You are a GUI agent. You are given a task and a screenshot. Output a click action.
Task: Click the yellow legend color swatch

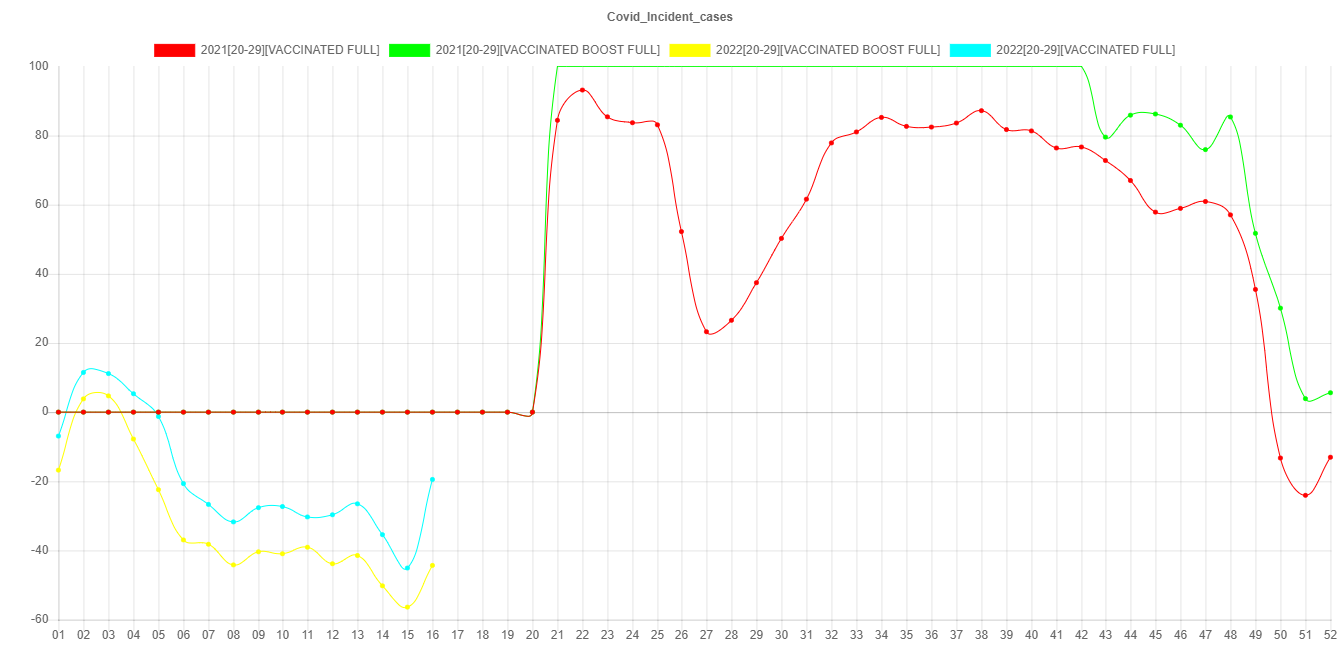point(689,50)
